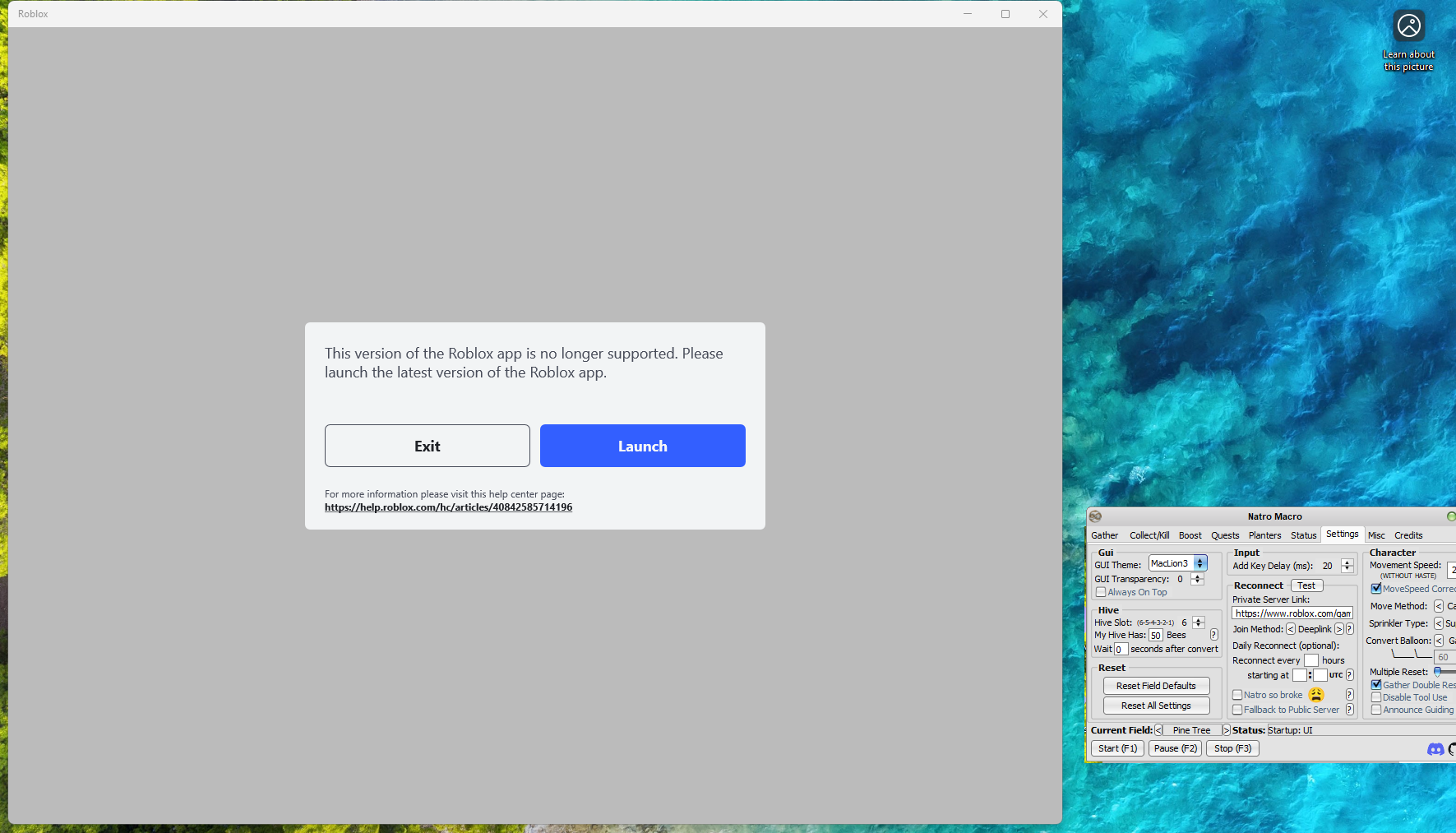1456x833 pixels.
Task: Select previous Join Method
Action: [x=1290, y=629]
